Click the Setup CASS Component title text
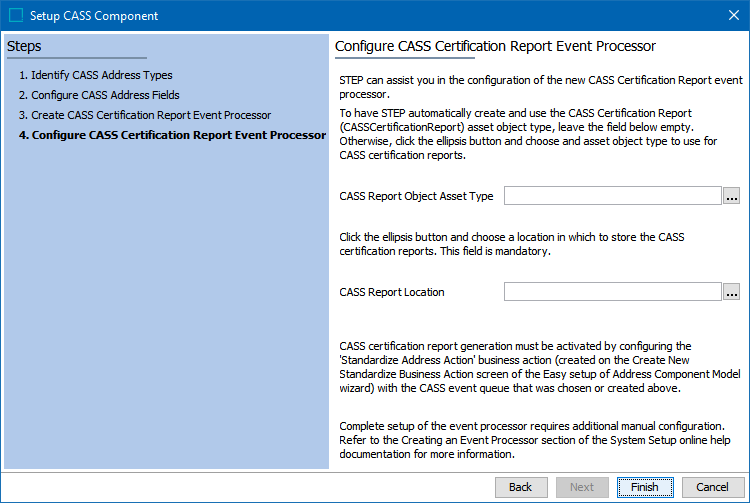The height and width of the screenshot is (503, 750). pyautogui.click(x=94, y=16)
